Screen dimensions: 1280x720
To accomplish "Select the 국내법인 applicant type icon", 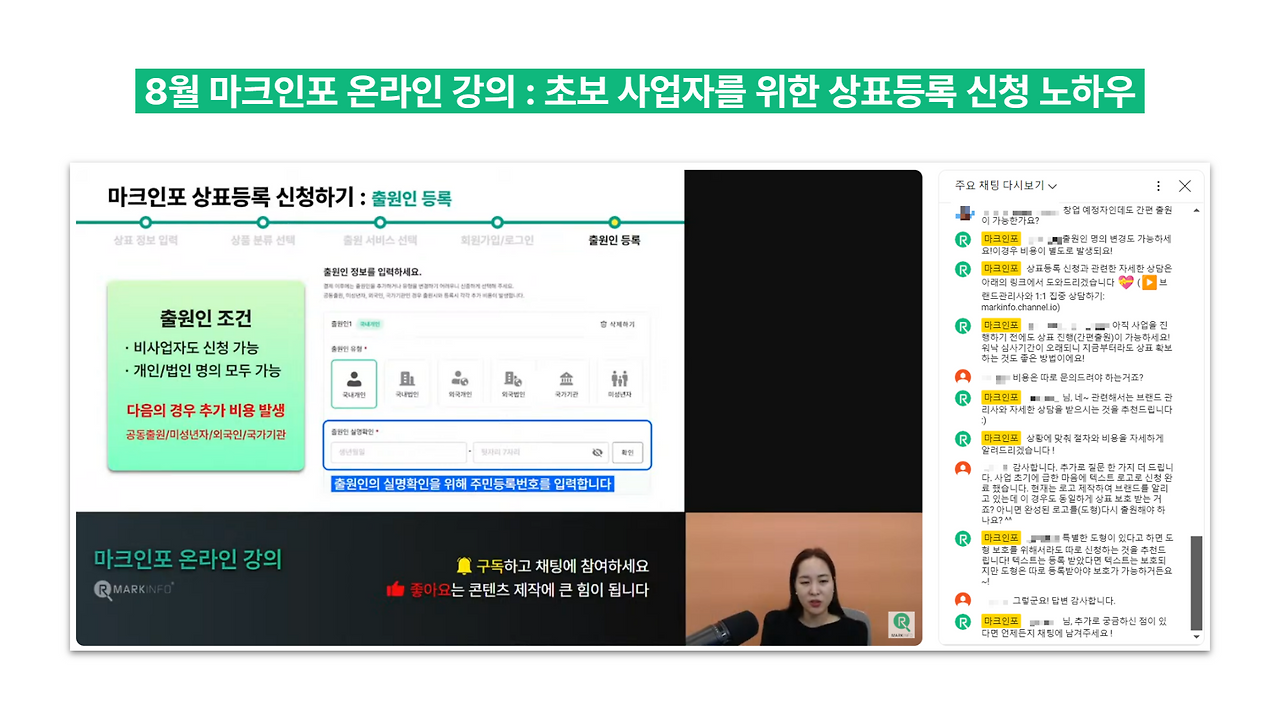I will click(x=407, y=384).
